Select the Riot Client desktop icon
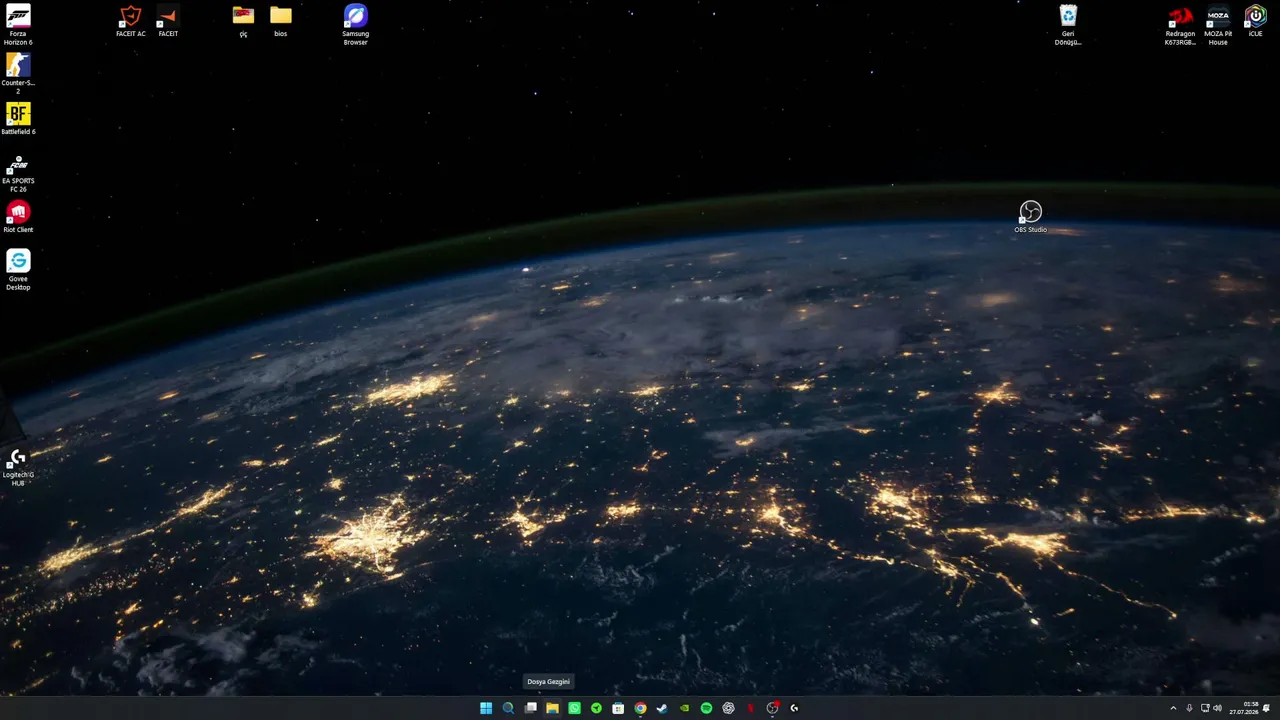 (18, 216)
